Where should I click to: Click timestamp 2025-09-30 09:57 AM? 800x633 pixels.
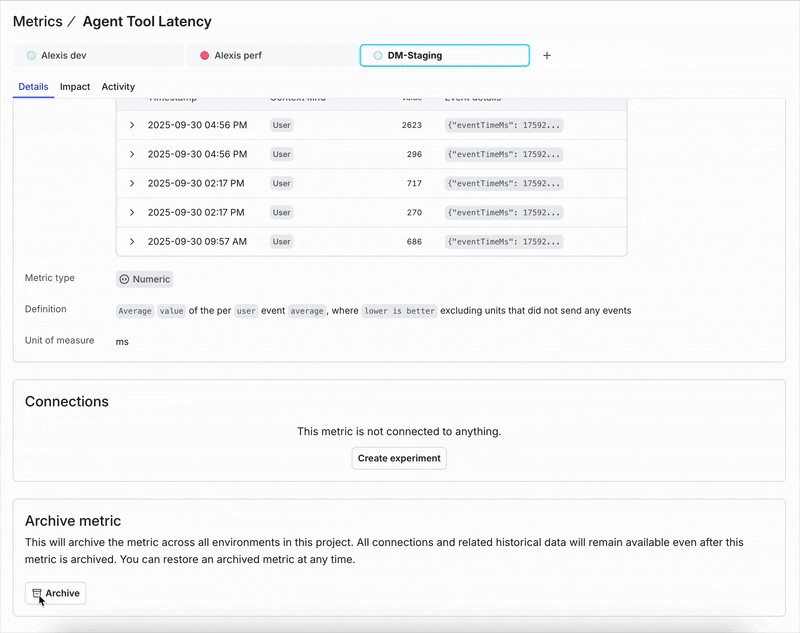point(197,241)
